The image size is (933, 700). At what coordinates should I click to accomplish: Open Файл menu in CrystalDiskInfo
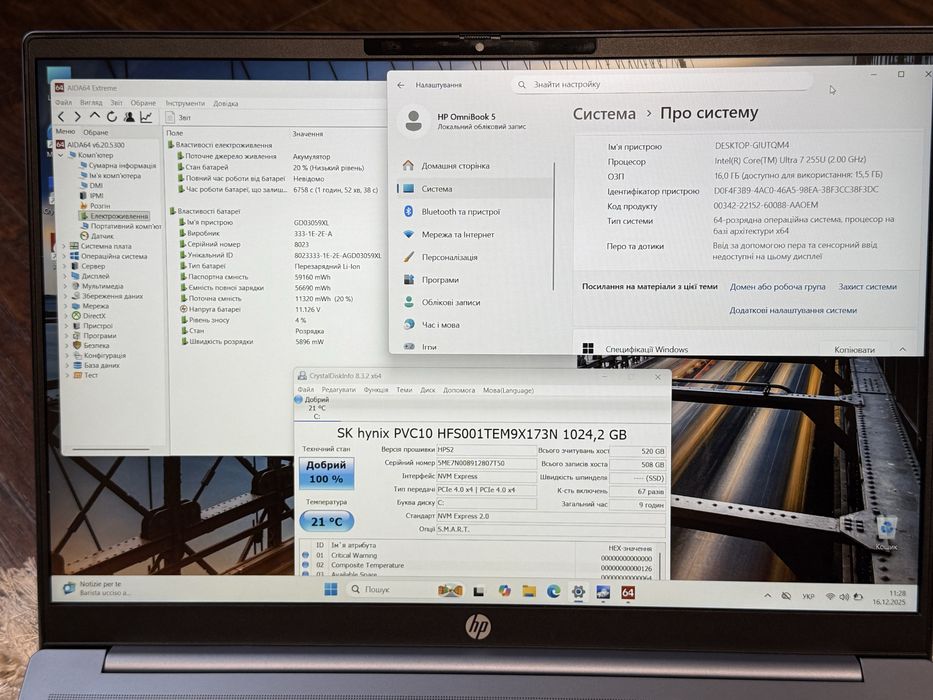point(306,390)
